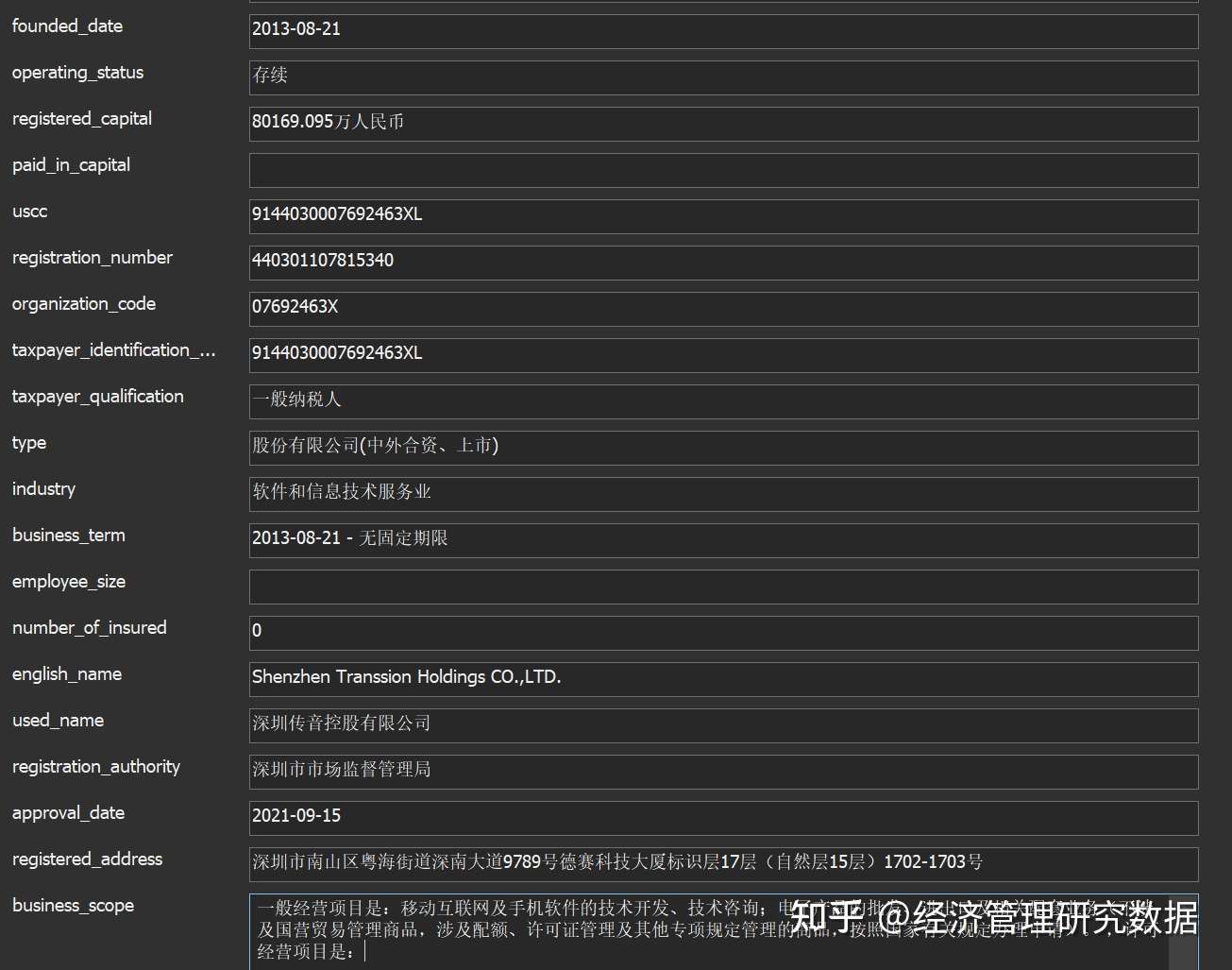Select the uscc code input box
Image resolution: width=1232 pixels, height=970 pixels.
(723, 215)
